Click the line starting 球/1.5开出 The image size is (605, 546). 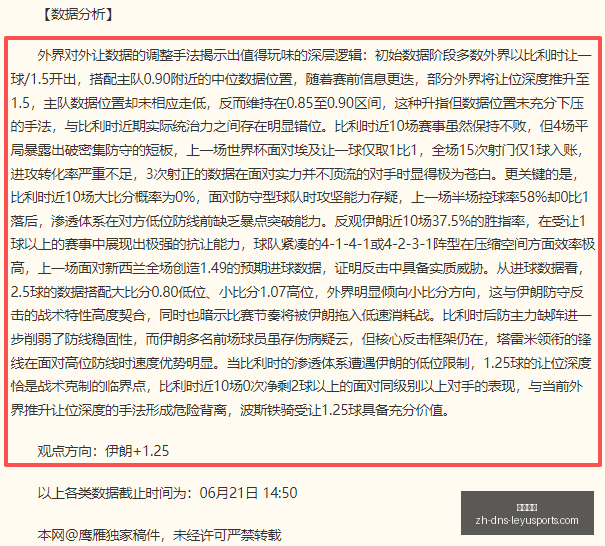point(300,79)
